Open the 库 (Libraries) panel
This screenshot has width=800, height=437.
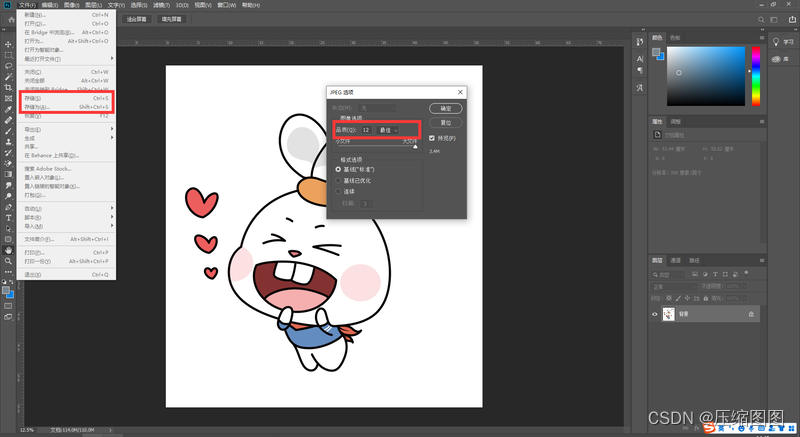point(781,59)
